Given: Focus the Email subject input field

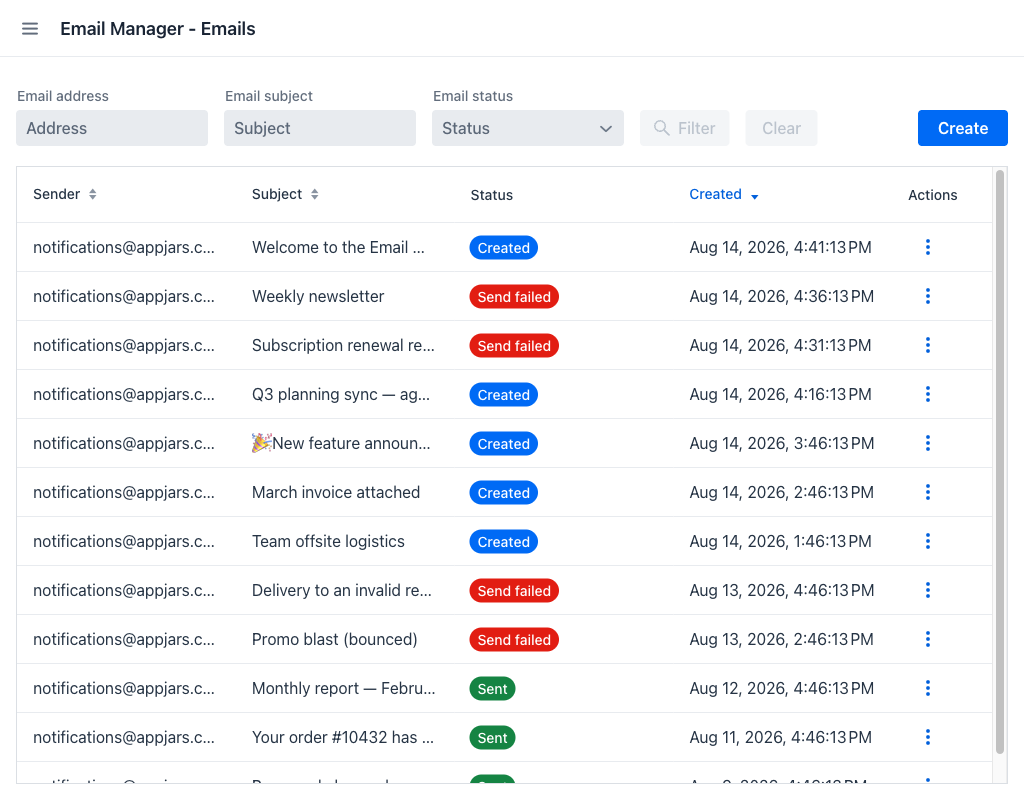Looking at the screenshot, I should point(320,128).
